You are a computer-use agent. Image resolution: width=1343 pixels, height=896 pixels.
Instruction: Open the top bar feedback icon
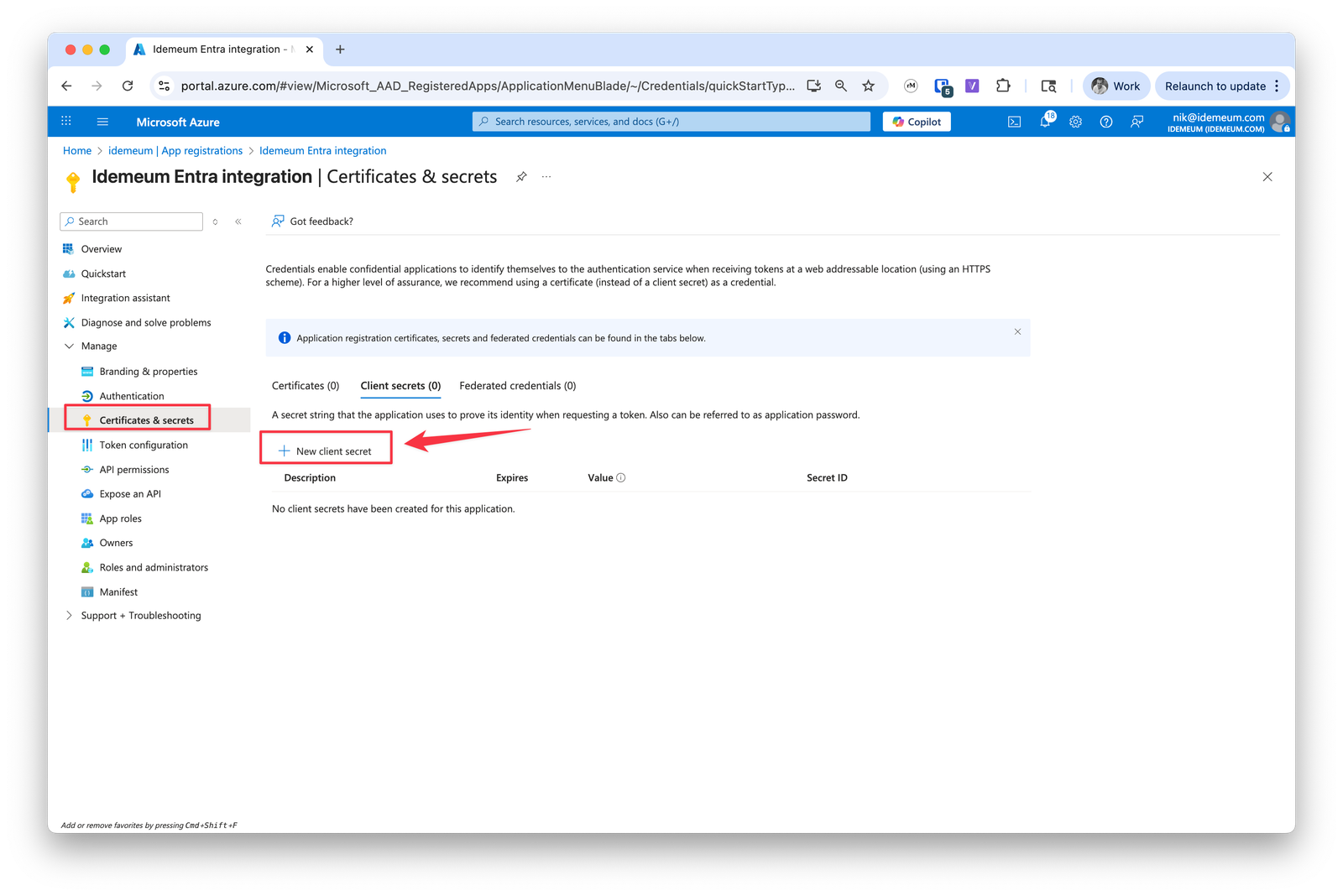[1137, 122]
